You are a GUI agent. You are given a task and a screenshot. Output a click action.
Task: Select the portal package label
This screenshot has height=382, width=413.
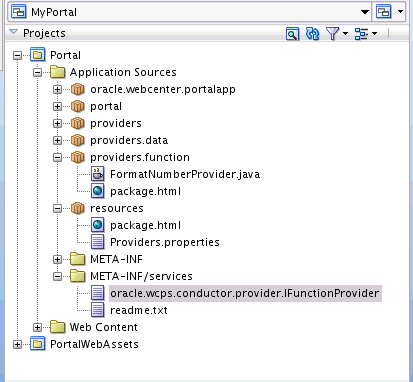click(106, 107)
